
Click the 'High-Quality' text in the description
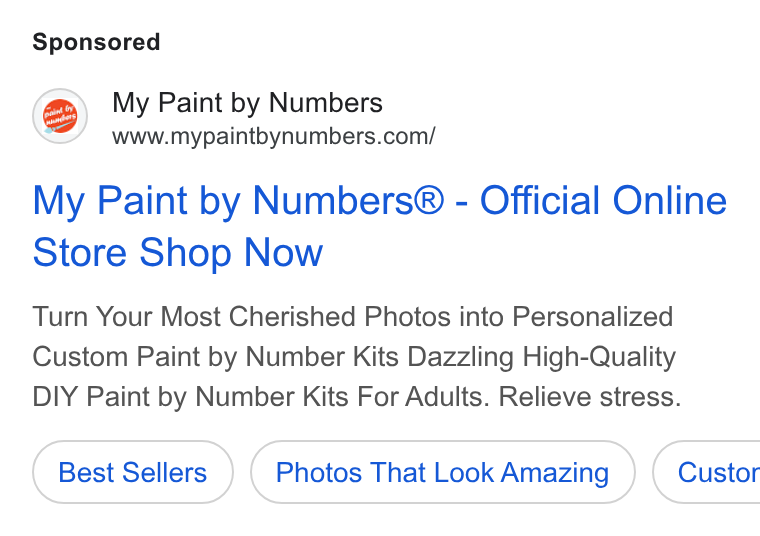point(599,357)
